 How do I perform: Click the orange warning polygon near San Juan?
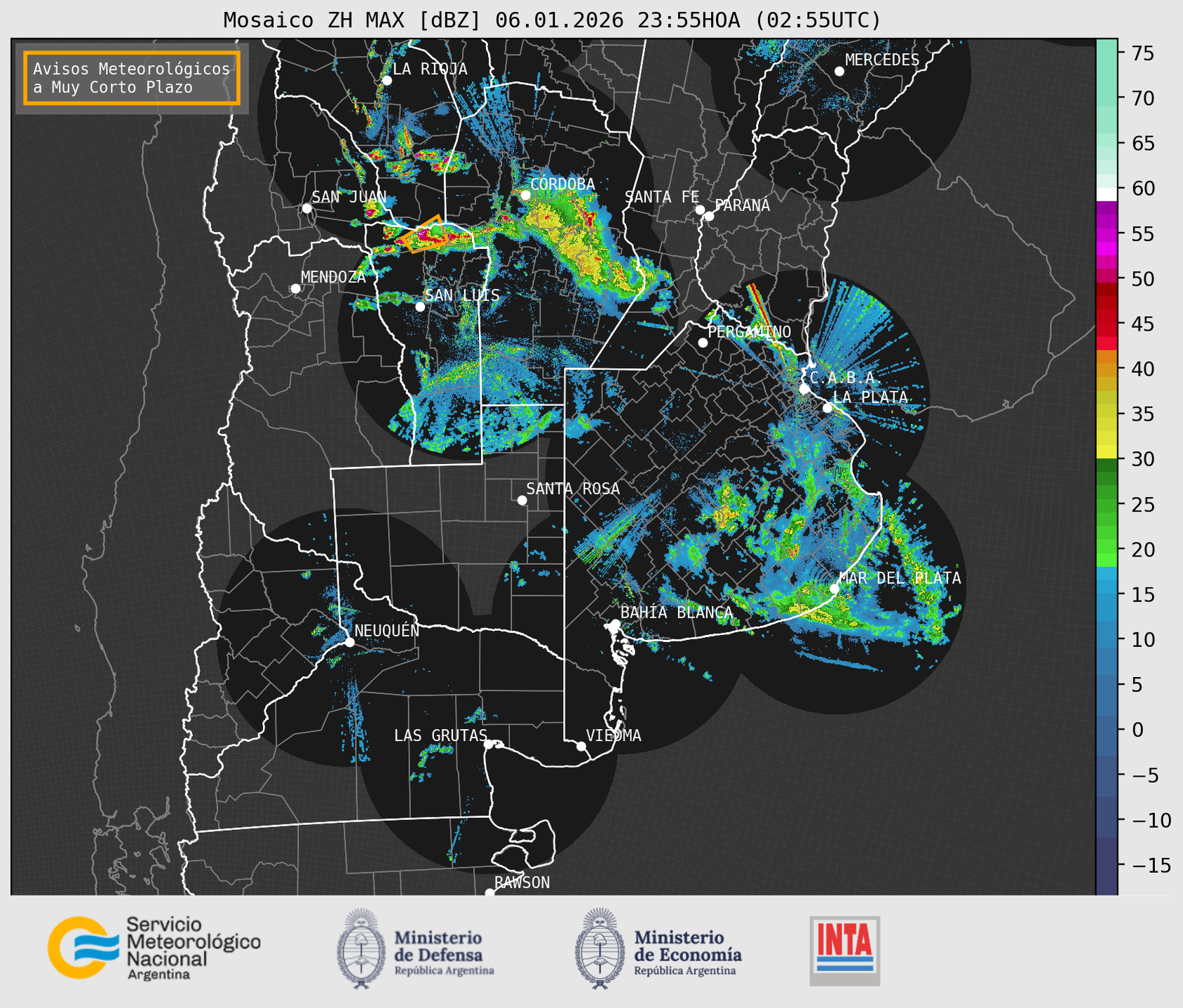point(426,233)
